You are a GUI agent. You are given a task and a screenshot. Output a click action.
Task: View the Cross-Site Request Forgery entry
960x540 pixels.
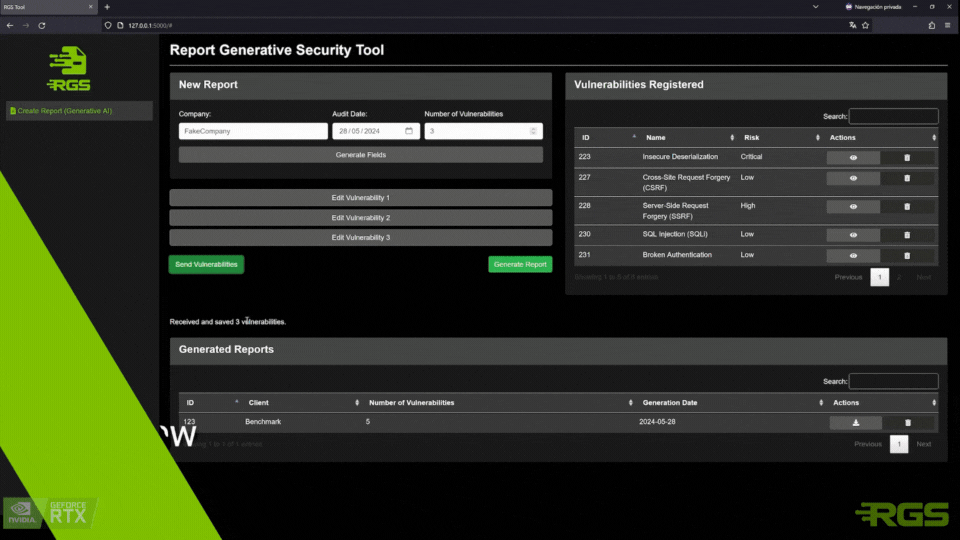click(x=853, y=178)
